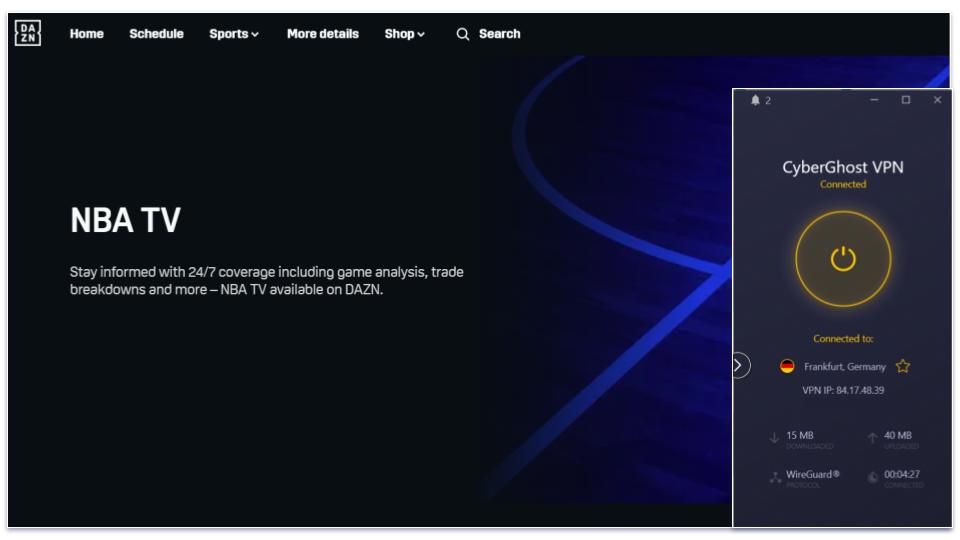The image size is (960, 540).
Task: Click the 00:04:27 connected time
Action: point(902,474)
